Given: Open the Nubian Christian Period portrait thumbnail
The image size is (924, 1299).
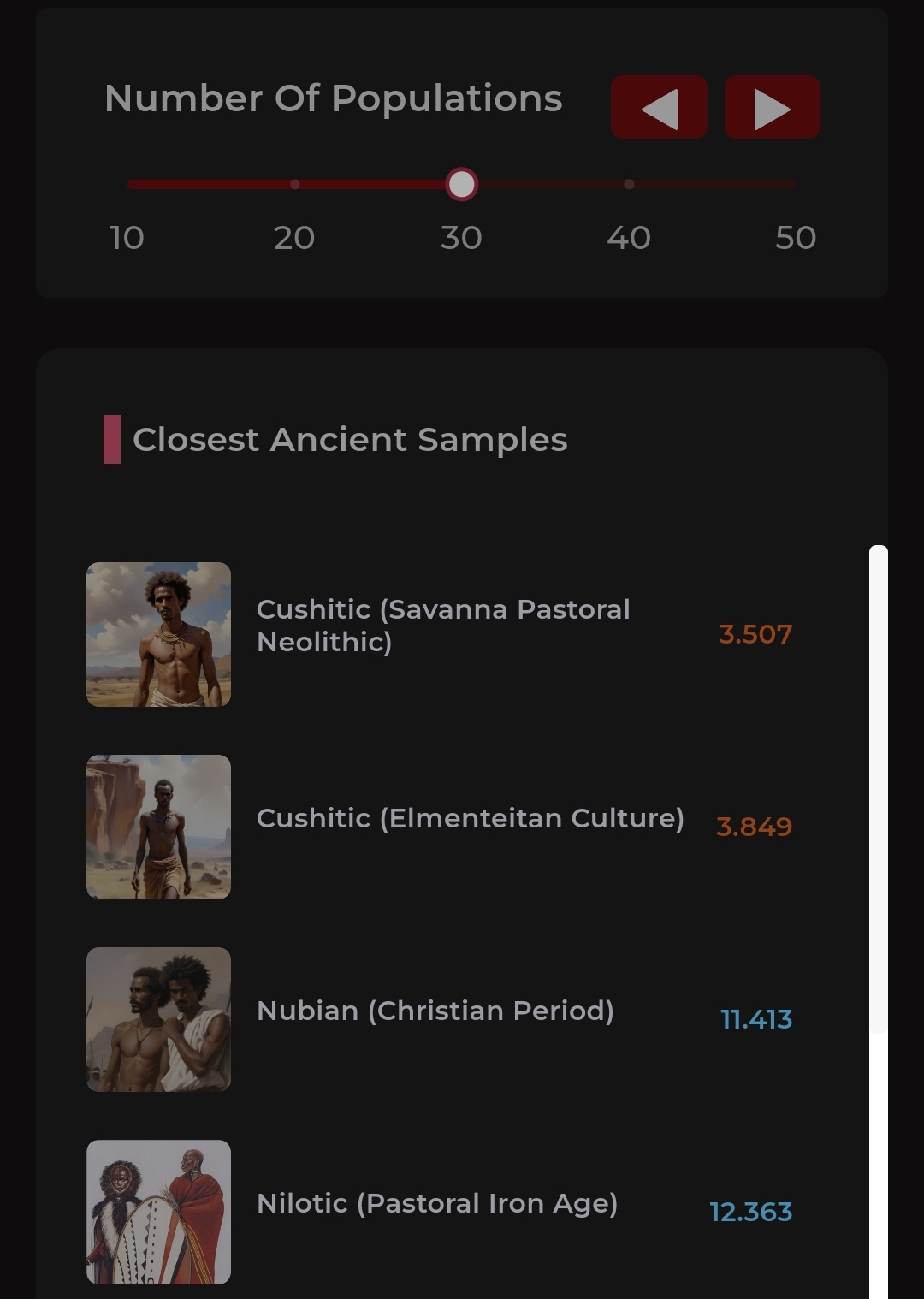Looking at the screenshot, I should tap(158, 1019).
